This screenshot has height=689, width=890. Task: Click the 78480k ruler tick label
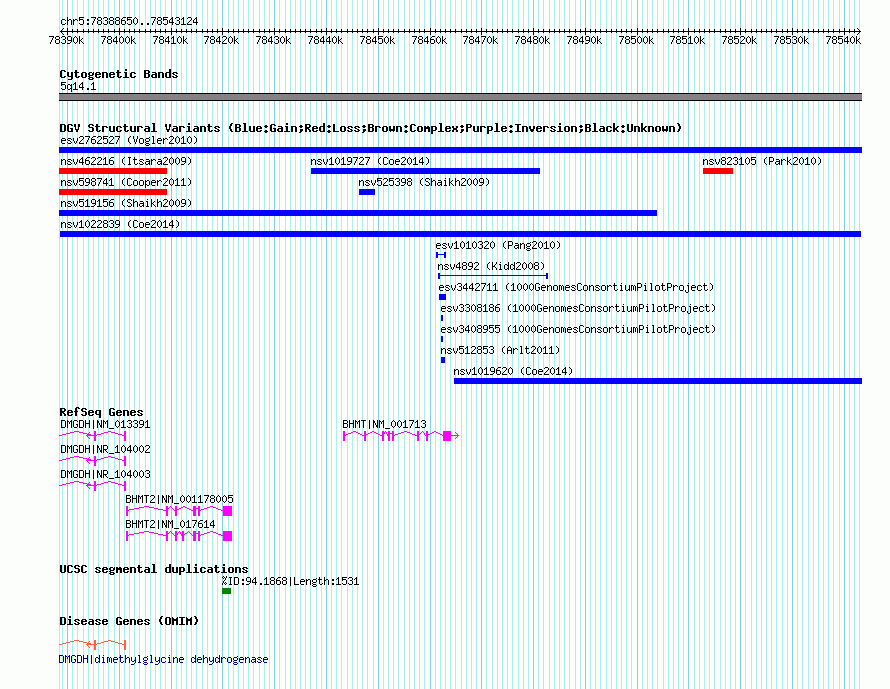(532, 40)
